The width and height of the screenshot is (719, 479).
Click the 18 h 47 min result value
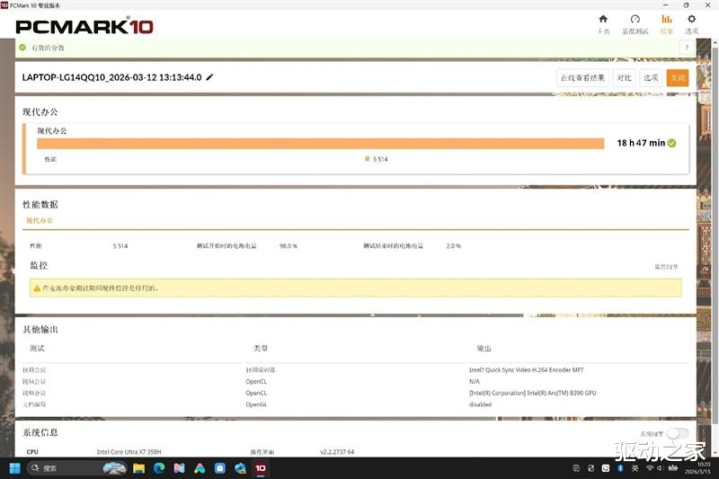coord(641,143)
